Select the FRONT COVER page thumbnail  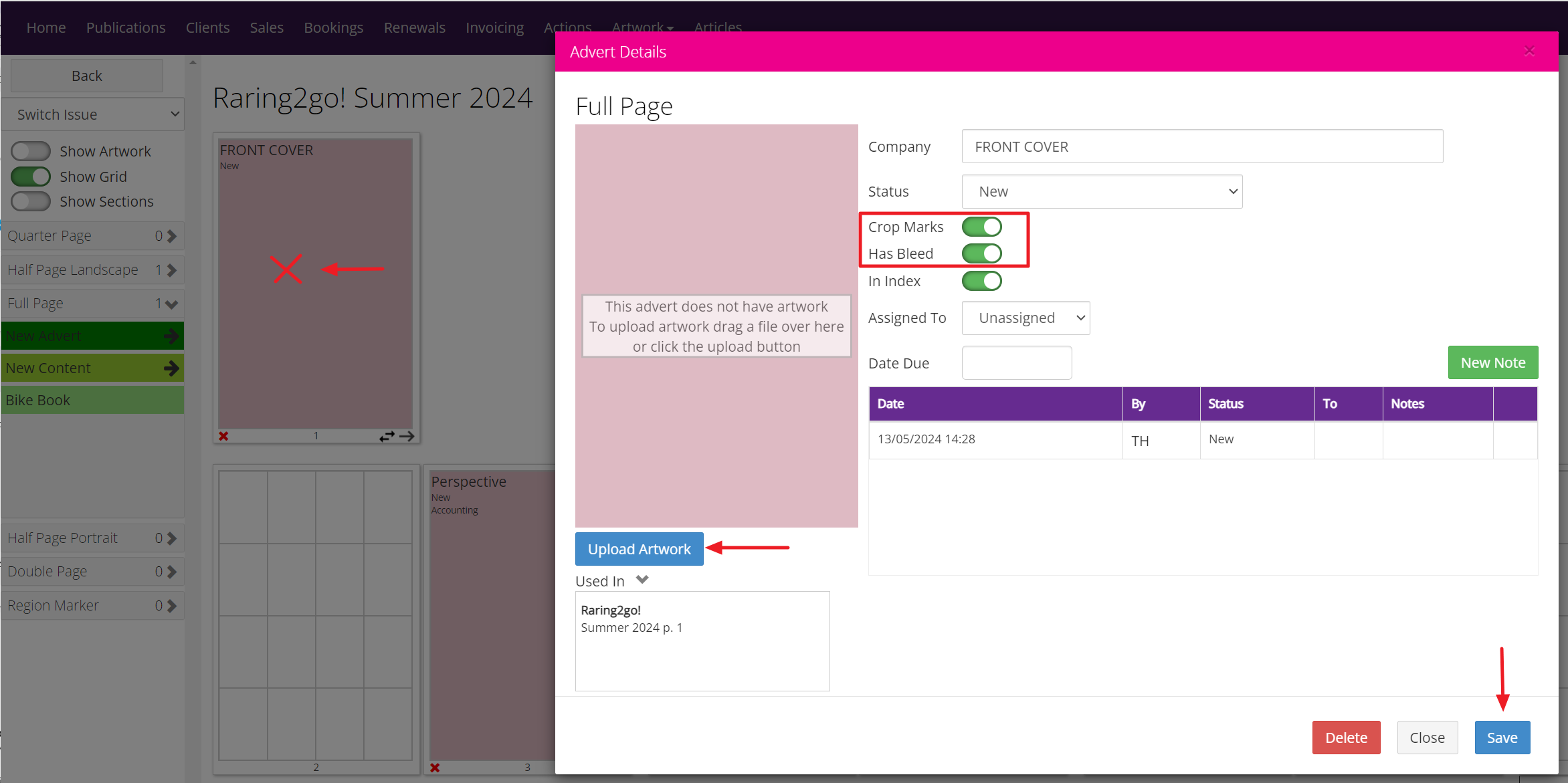coord(316,284)
